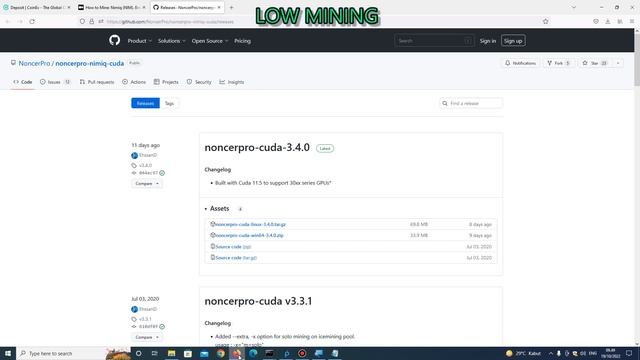The image size is (640, 360).
Task: Click the Sign up button
Action: (513, 41)
